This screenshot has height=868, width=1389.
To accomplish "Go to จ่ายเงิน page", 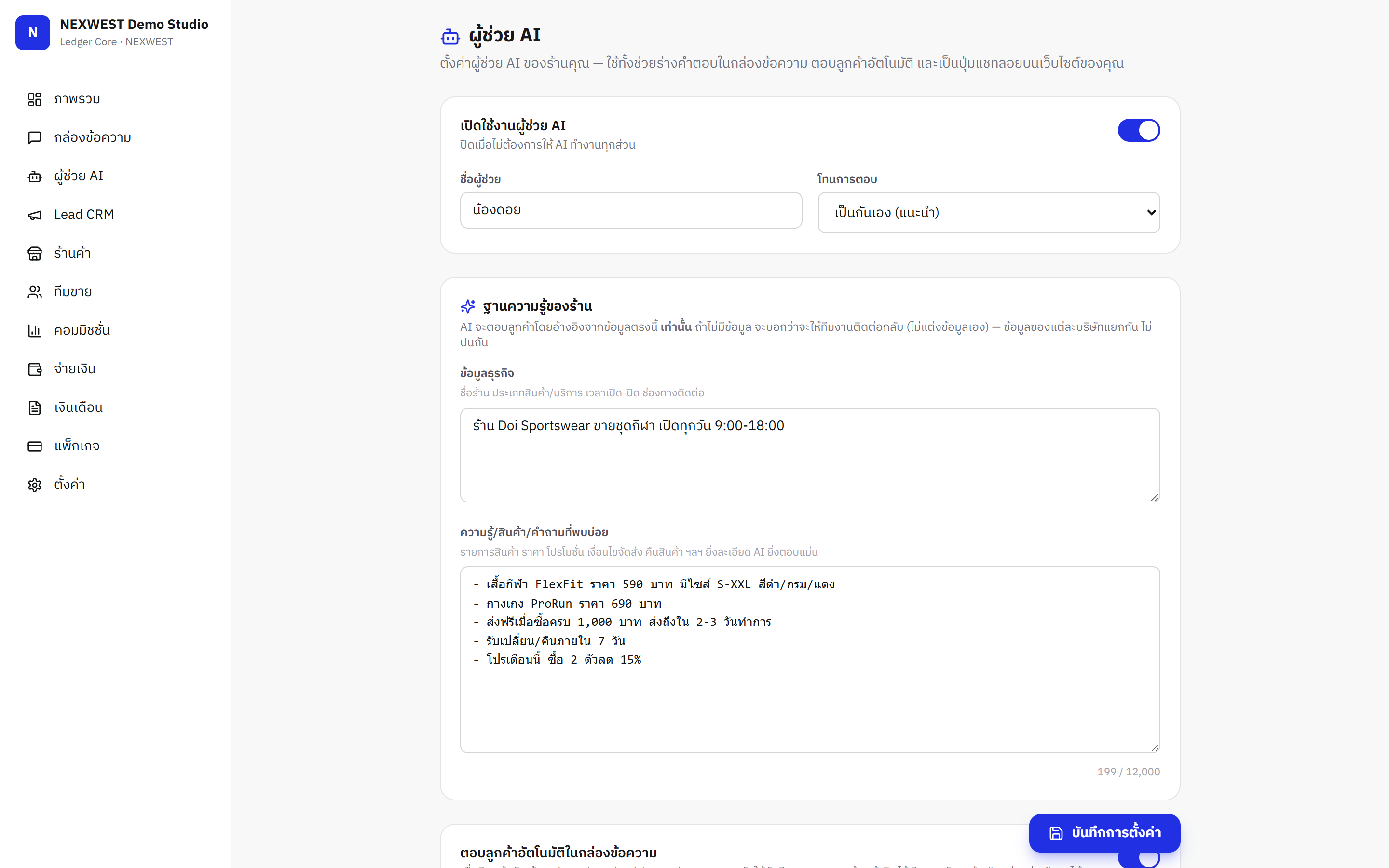I will (x=115, y=369).
